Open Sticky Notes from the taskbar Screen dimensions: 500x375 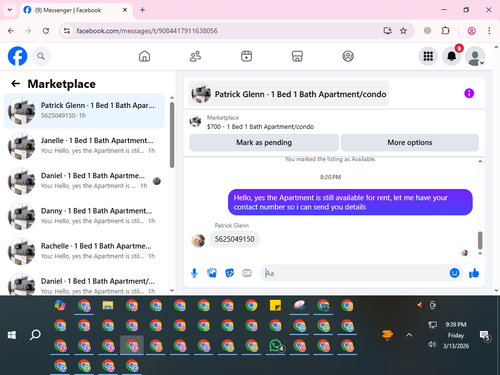coord(275,305)
